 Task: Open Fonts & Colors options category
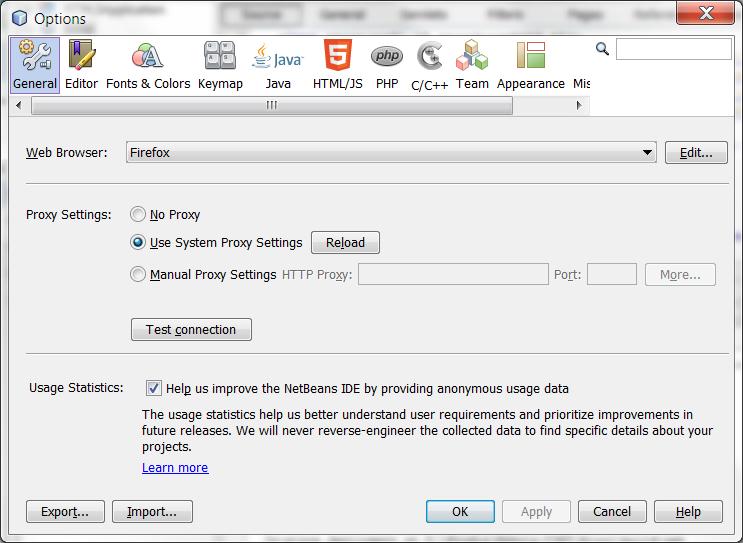click(x=148, y=65)
